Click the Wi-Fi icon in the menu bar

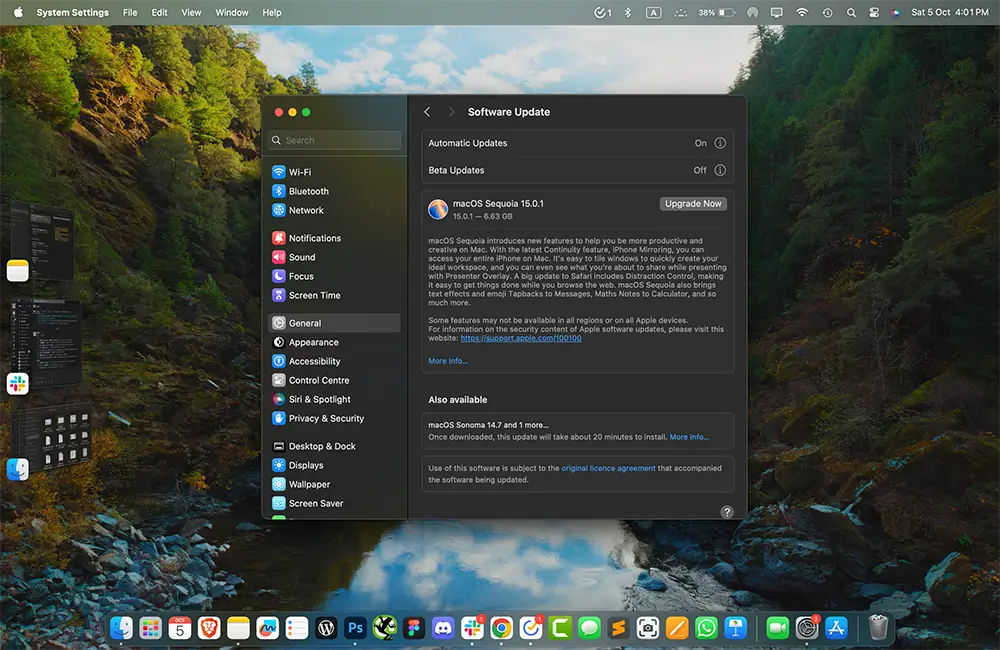click(x=802, y=12)
